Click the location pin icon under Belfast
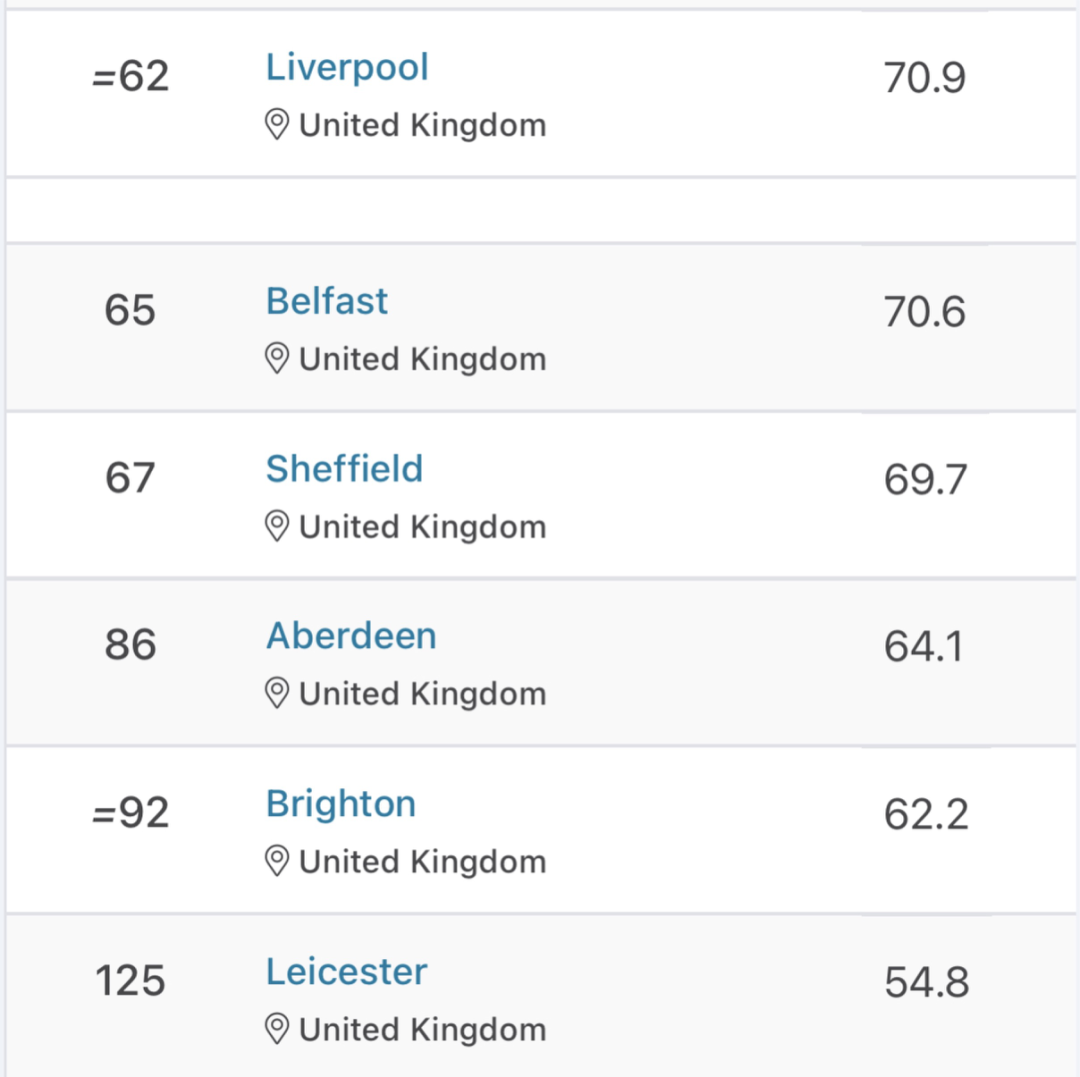 (x=277, y=359)
